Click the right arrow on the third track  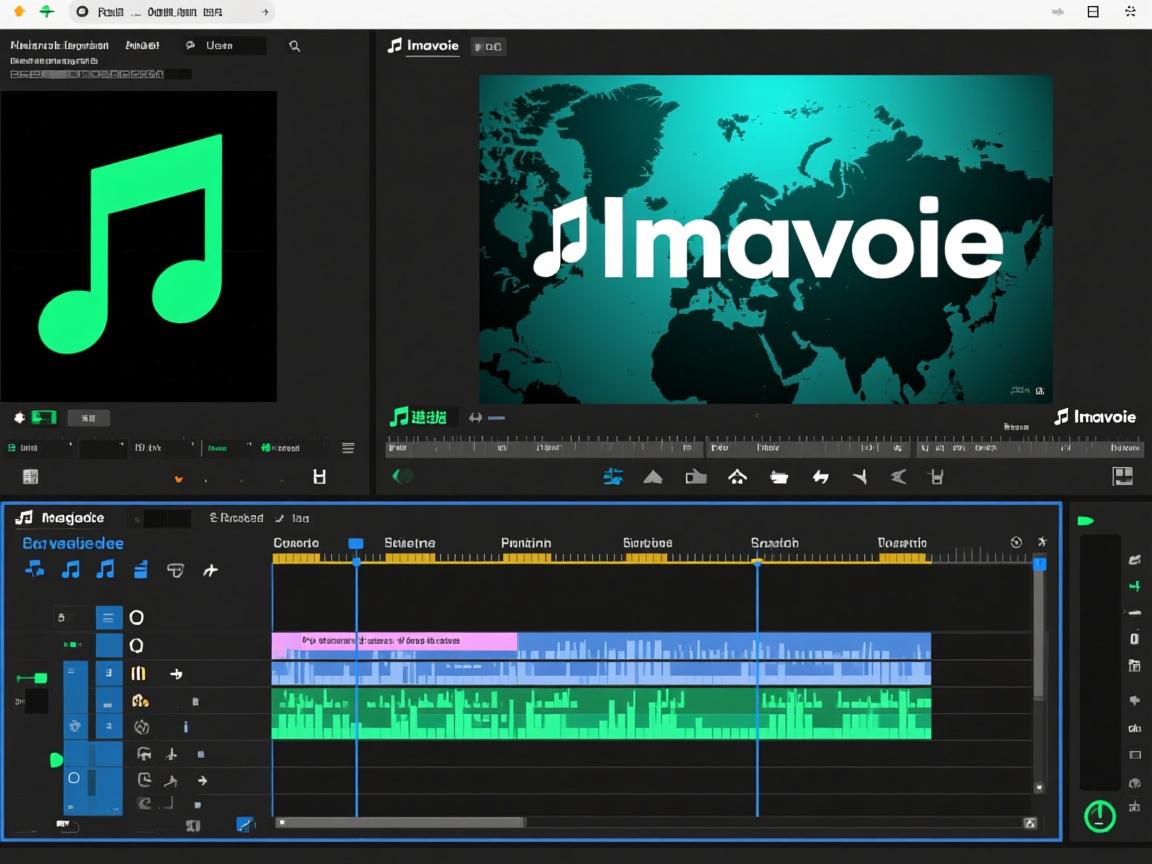[177, 674]
